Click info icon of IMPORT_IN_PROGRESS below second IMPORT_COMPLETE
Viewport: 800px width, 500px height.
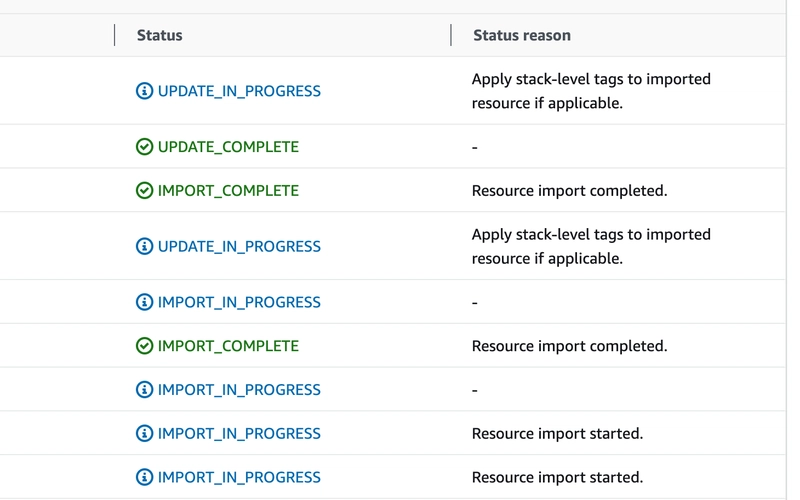tap(144, 390)
